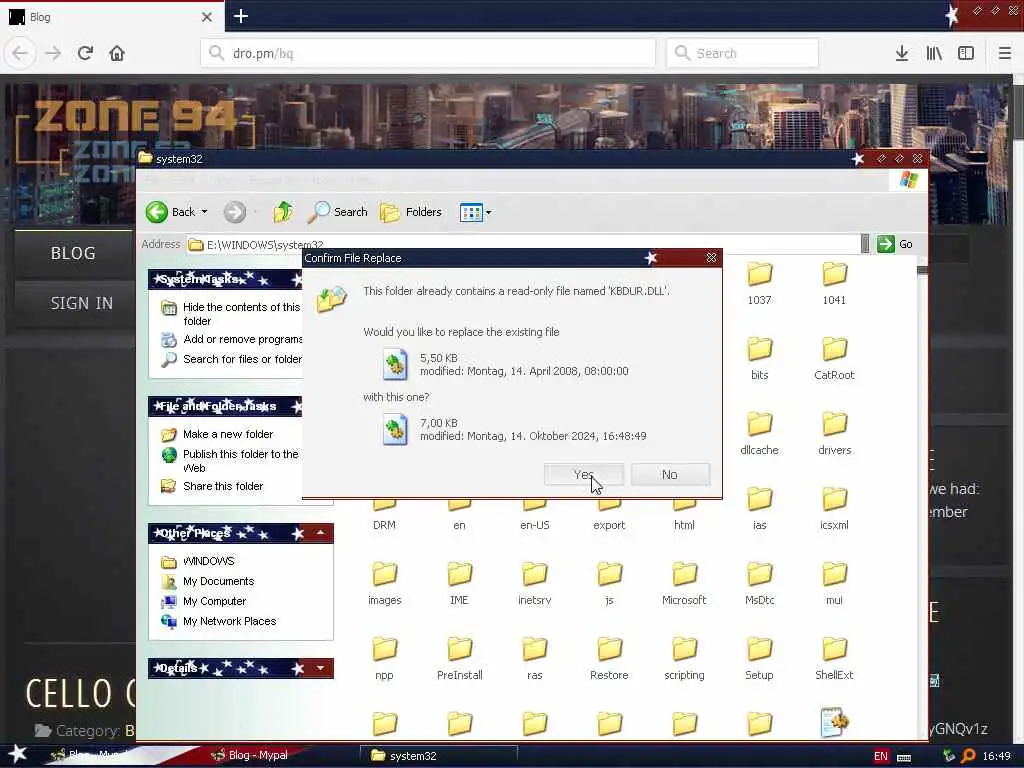Open browser hamburger menu
The height and width of the screenshot is (768, 1024).
point(1004,53)
